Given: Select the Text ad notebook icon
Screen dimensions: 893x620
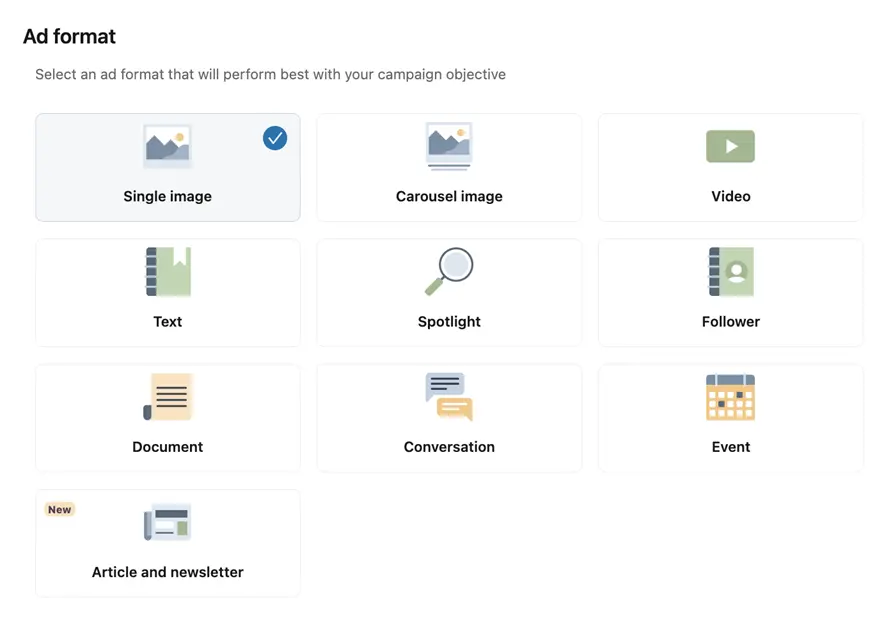Looking at the screenshot, I should coord(166,271).
